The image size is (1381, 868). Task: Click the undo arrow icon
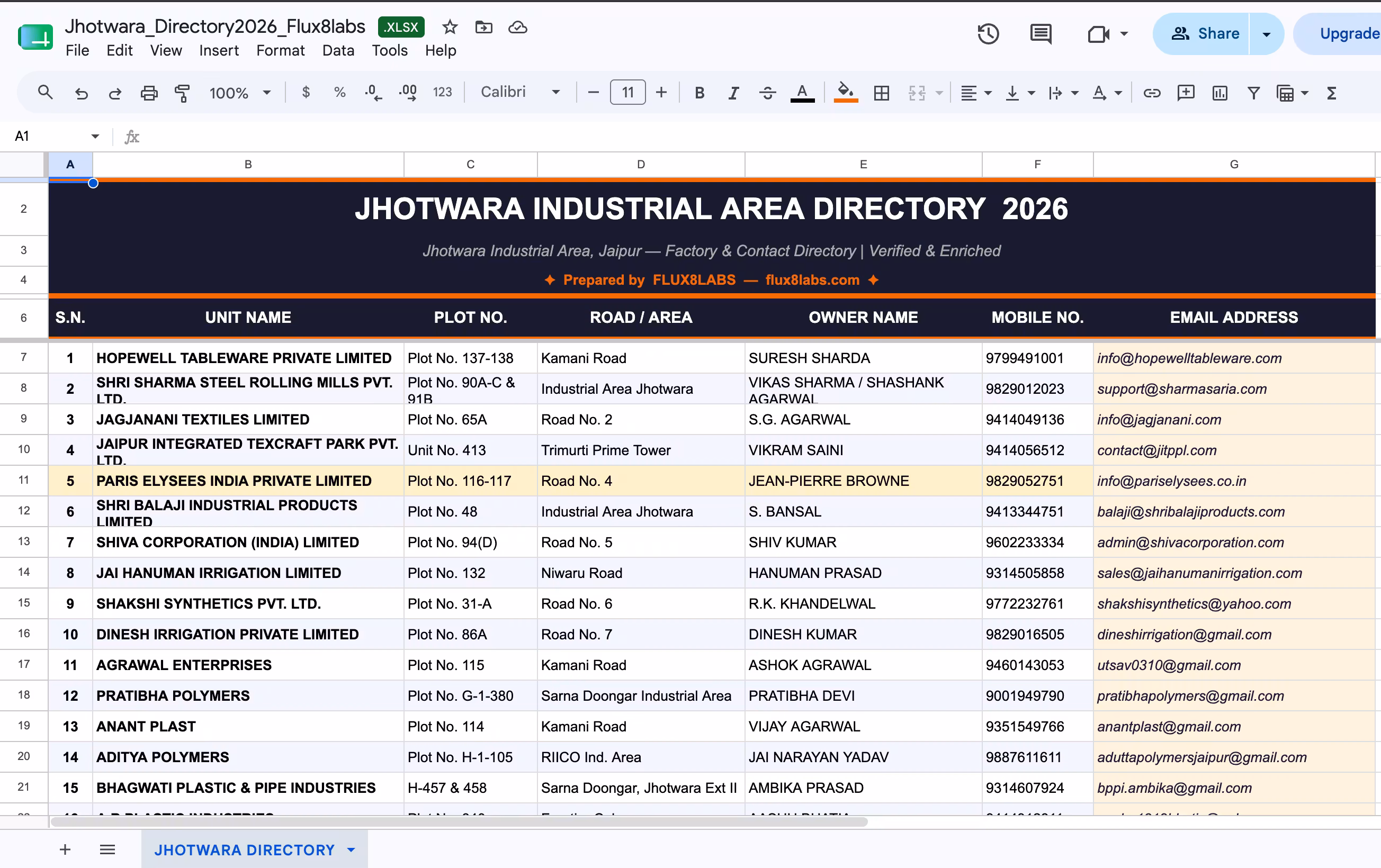[81, 93]
